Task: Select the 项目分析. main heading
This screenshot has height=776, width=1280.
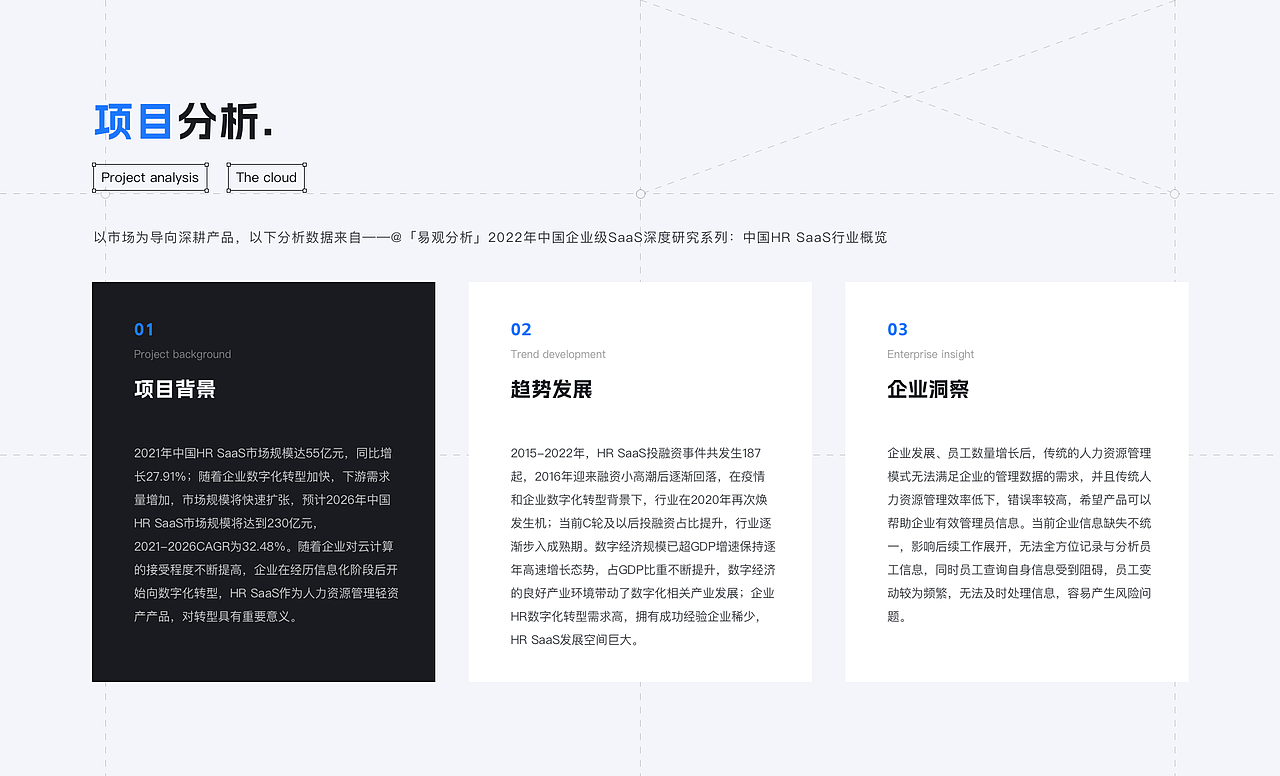Action: point(184,122)
